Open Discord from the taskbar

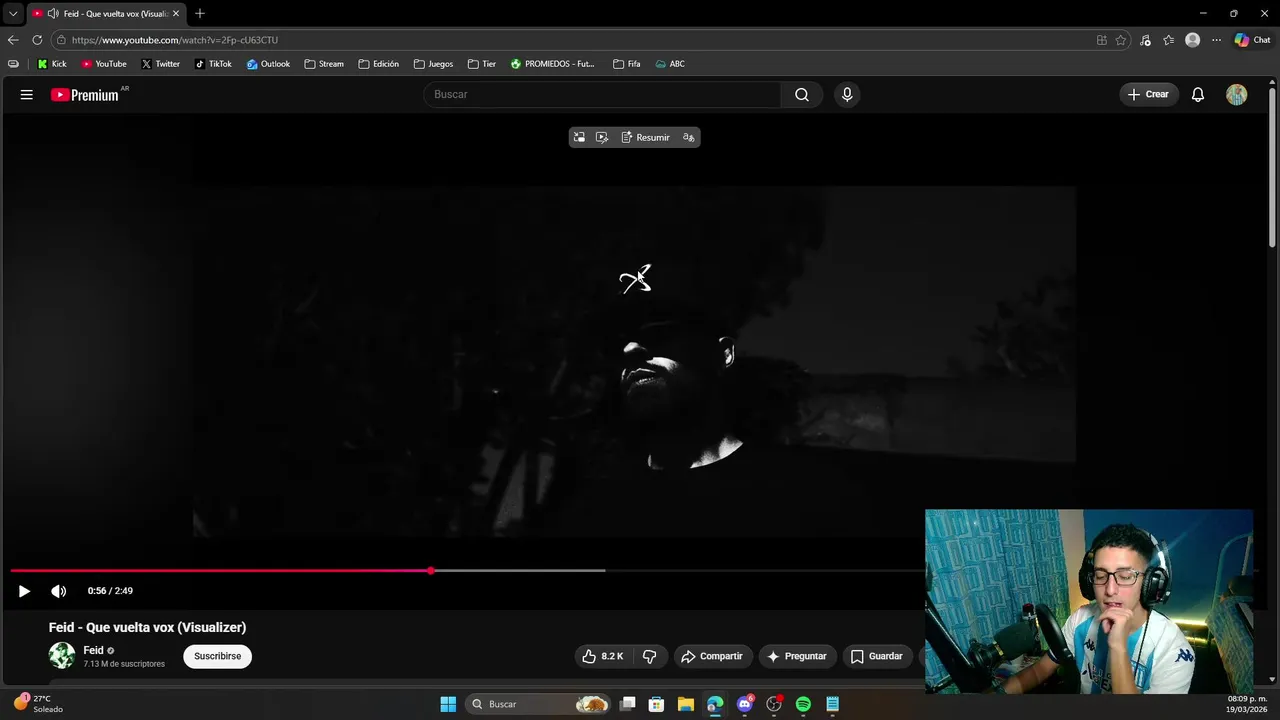click(744, 704)
